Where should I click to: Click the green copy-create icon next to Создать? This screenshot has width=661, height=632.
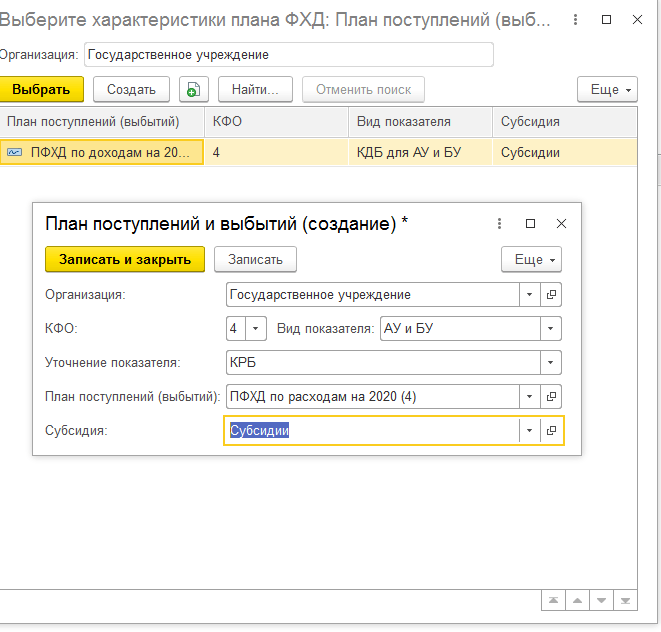tap(193, 89)
